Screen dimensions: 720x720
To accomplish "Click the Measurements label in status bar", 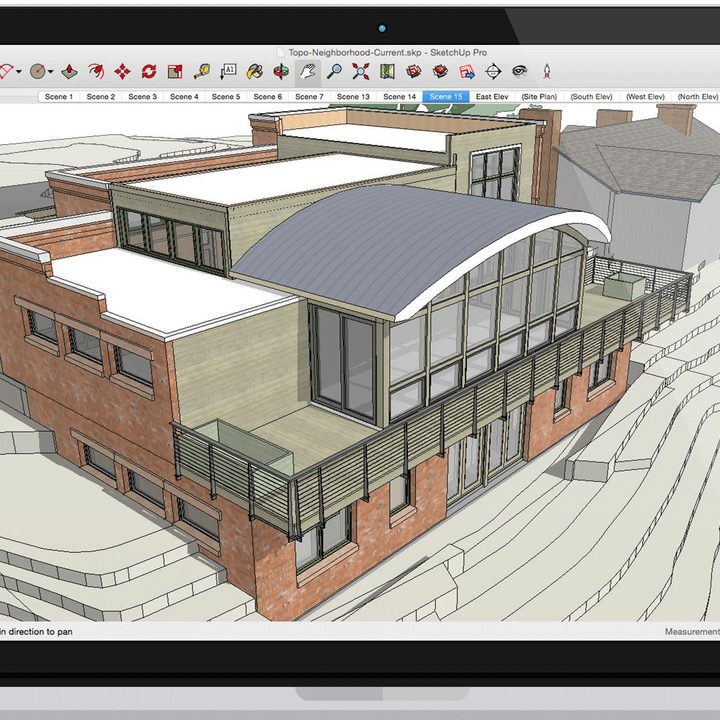I will 692,632.
